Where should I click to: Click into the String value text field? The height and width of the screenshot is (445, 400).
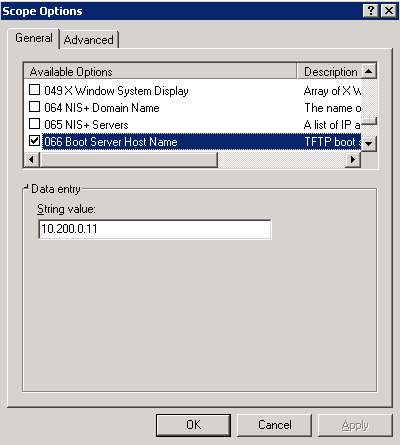pos(155,229)
